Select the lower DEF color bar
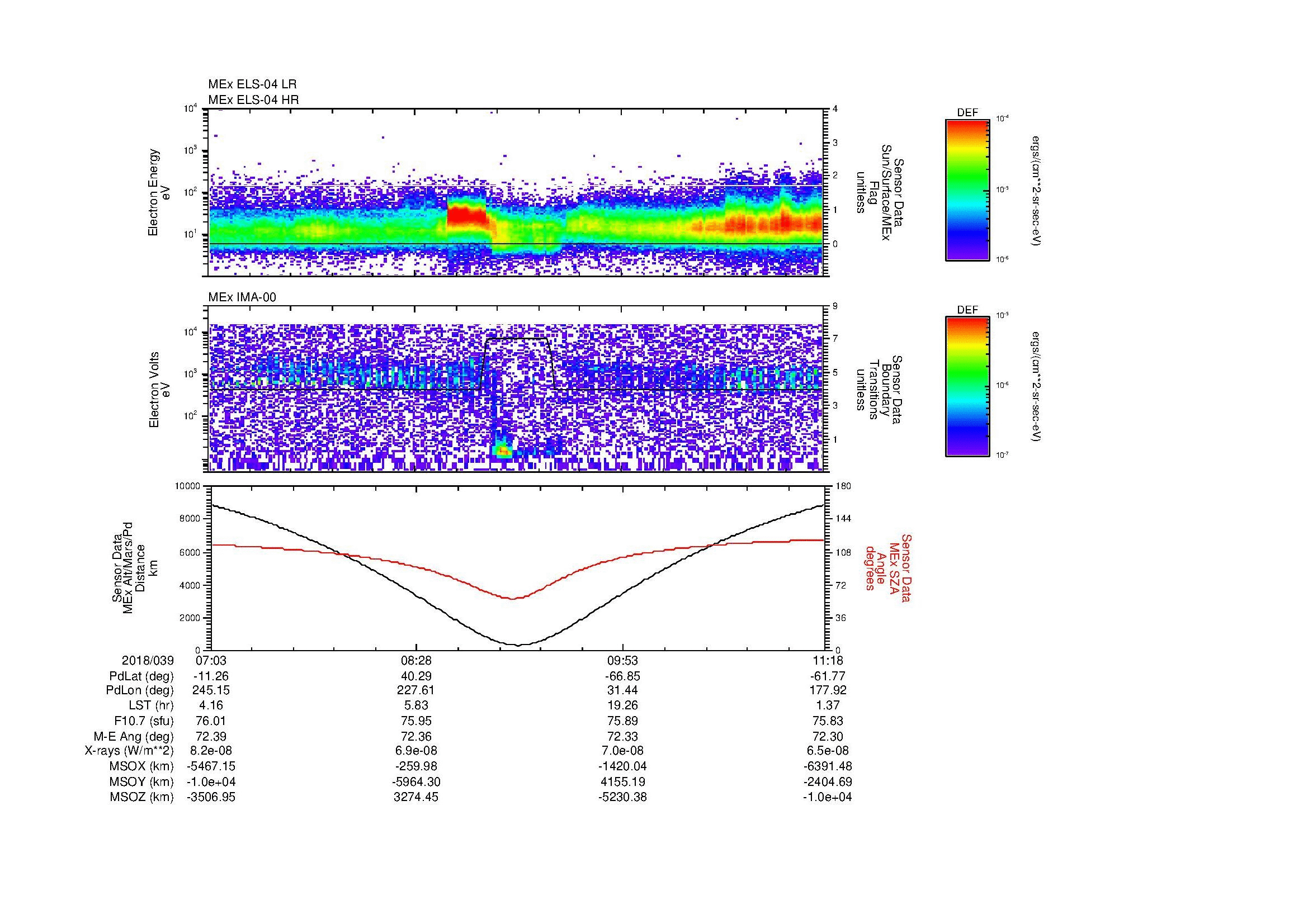Screen dimensions: 1308x924 coord(967,387)
